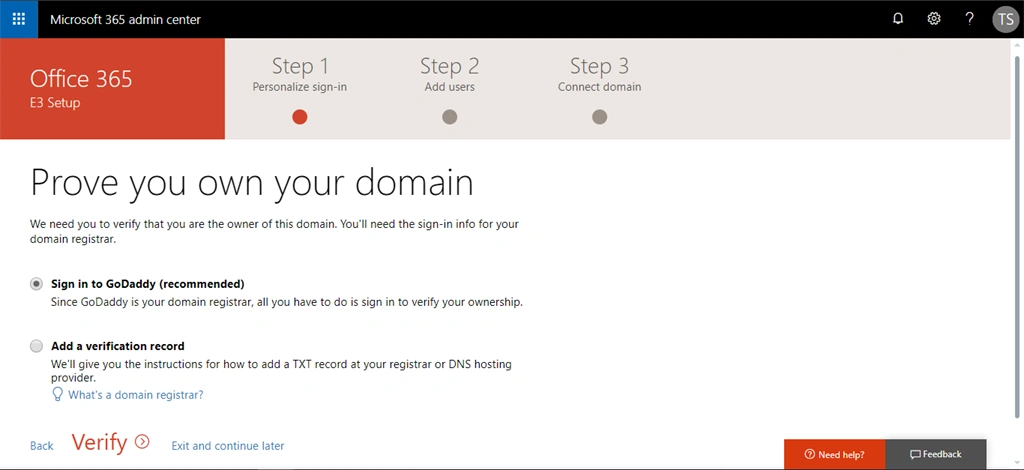Click Exit and continue later
The height and width of the screenshot is (470, 1024).
[228, 446]
